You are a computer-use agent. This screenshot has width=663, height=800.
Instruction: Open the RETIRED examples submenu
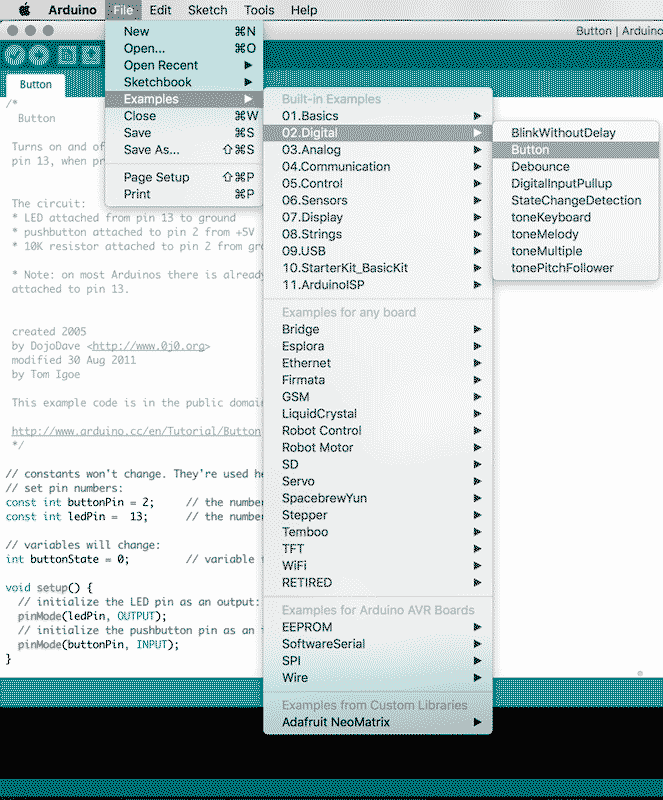pos(378,582)
